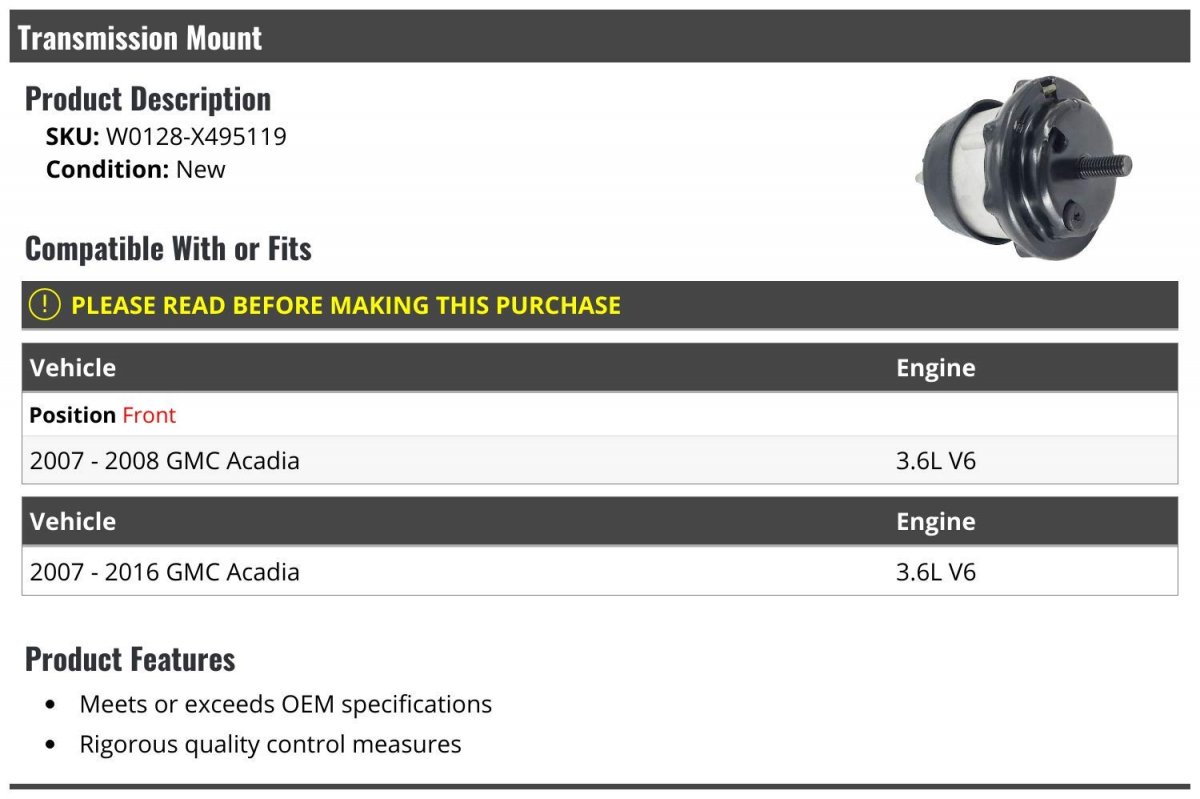Click the red Front position label
1200x799 pixels.
pyautogui.click(x=149, y=415)
